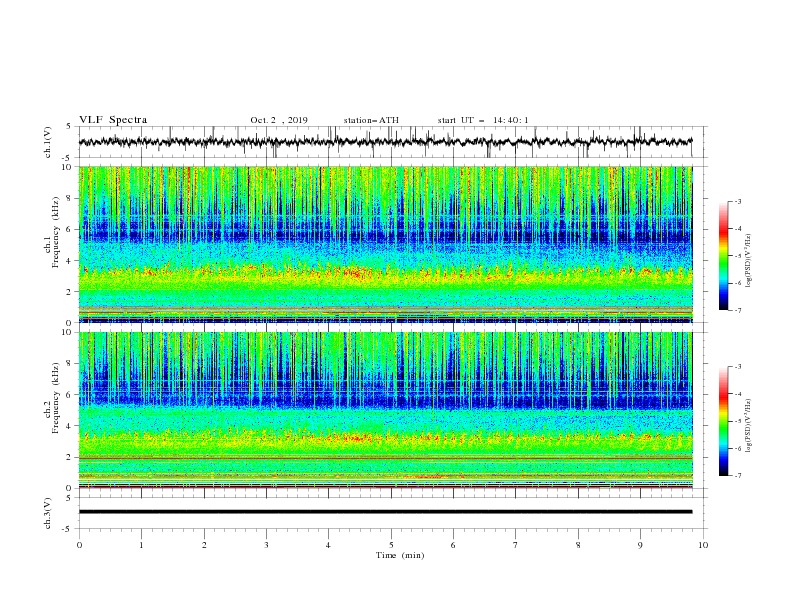Viewport: 792px width, 612px height.
Task: Click the "-7" value on ch.1 colorbar
Action: [x=737, y=310]
